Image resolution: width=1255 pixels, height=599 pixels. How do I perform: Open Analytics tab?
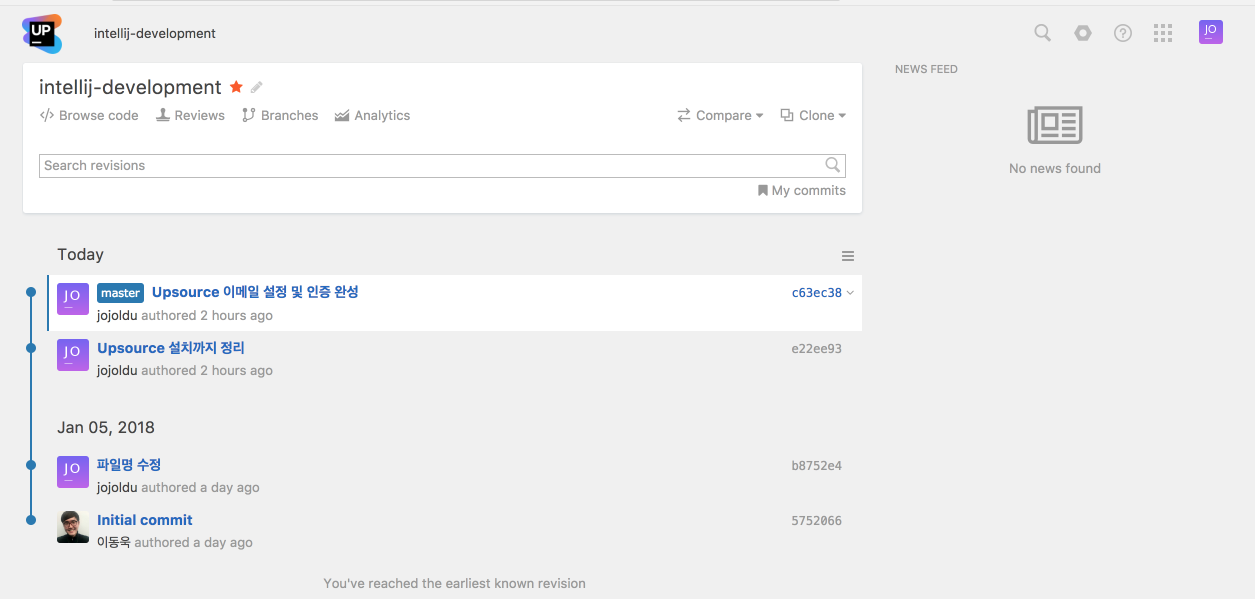click(372, 115)
